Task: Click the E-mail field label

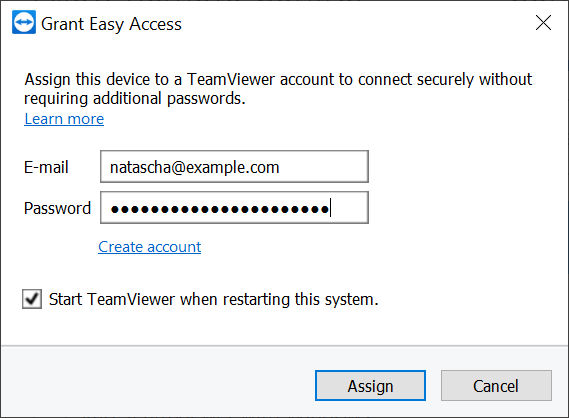Action: (46, 167)
